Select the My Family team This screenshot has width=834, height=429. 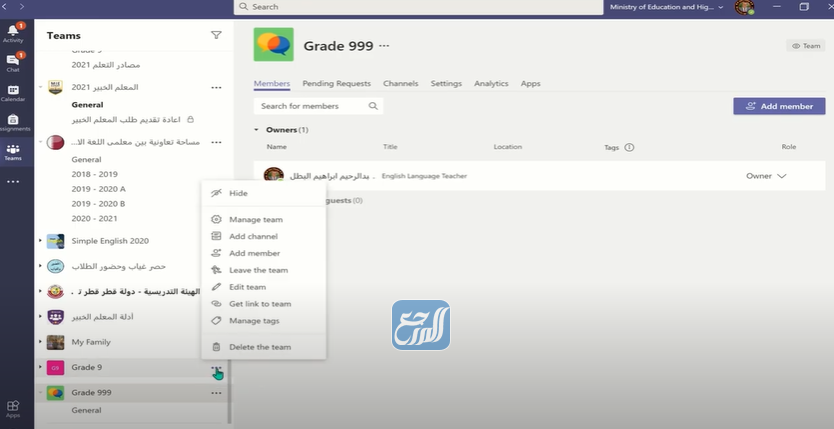(x=91, y=342)
